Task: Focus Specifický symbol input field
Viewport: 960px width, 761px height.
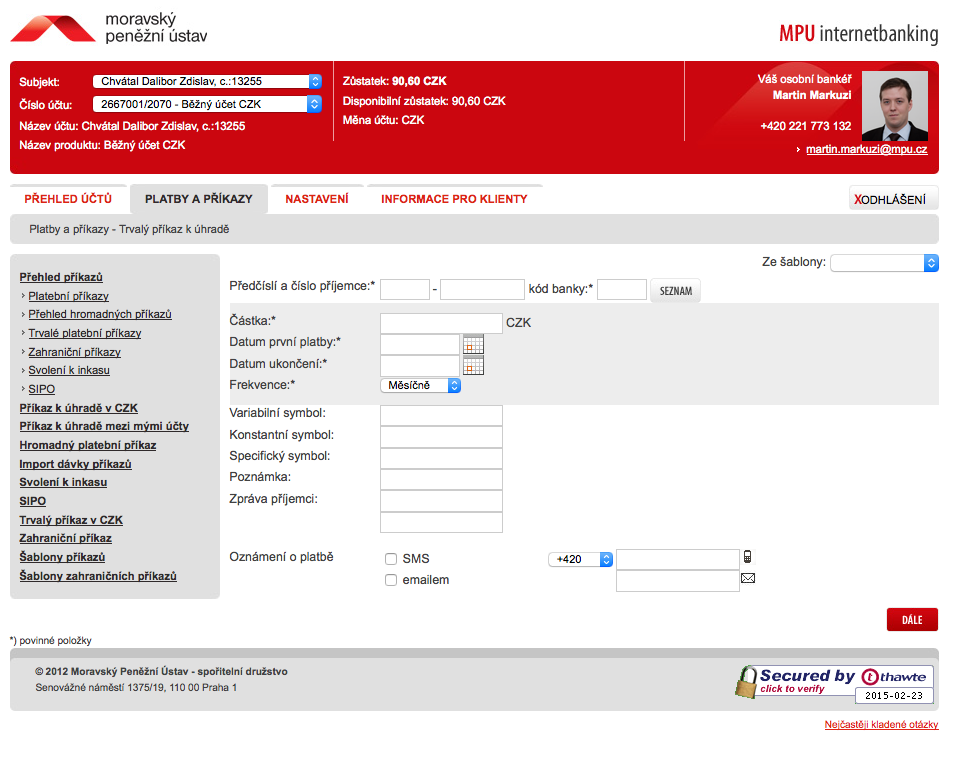Action: click(x=441, y=458)
